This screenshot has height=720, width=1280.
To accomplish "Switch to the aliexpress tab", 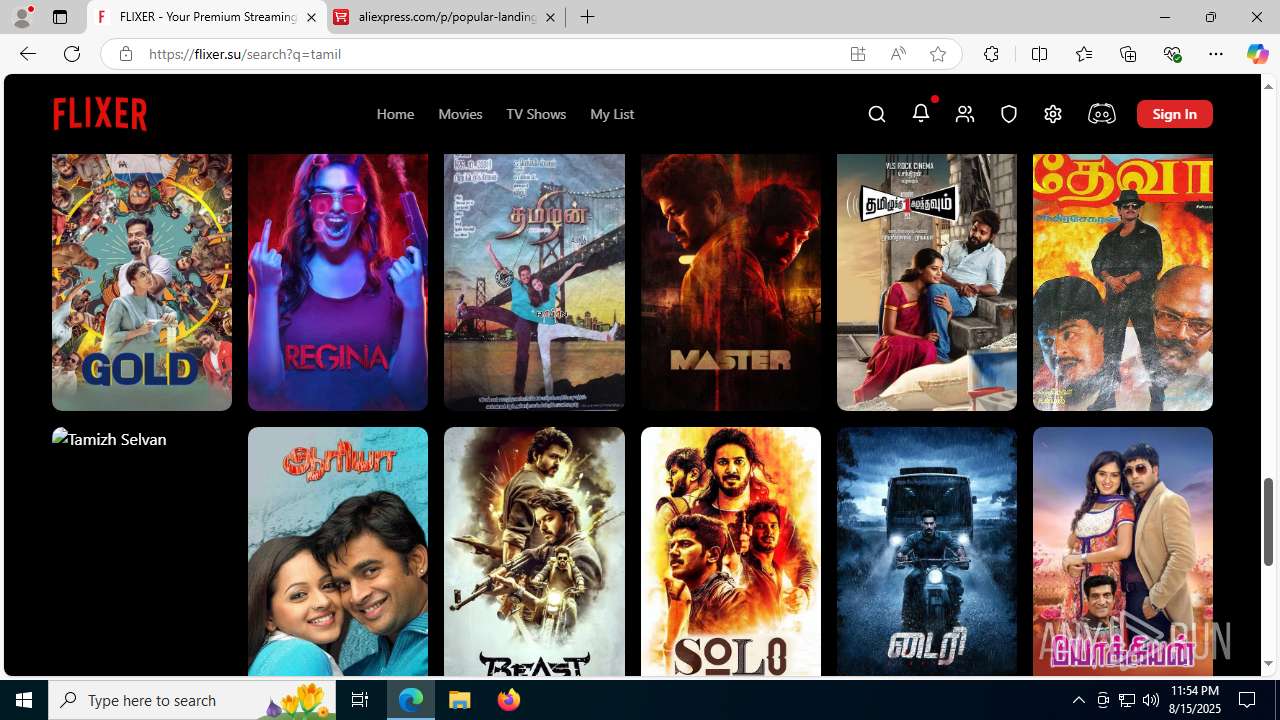I will (446, 17).
